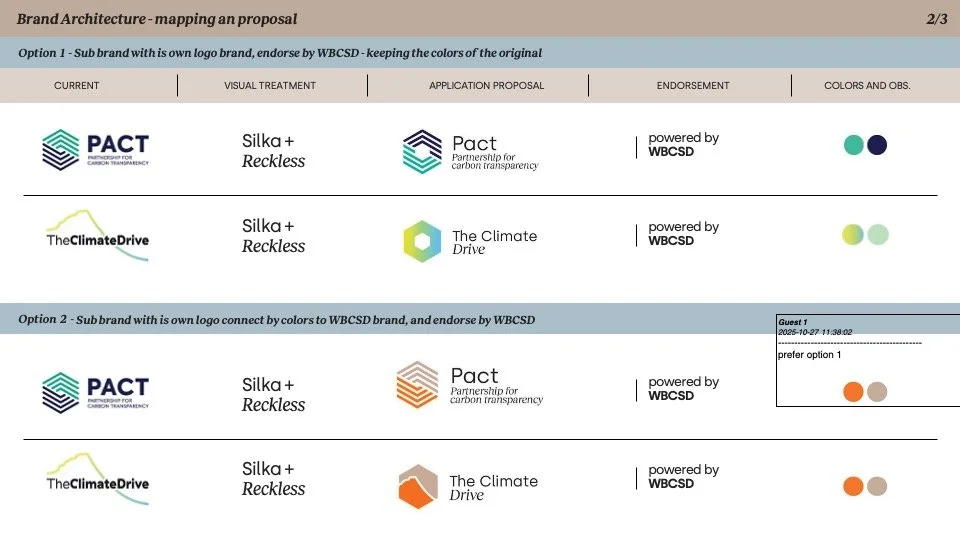Select the orange Climate Drive hexagon logo

click(x=418, y=487)
